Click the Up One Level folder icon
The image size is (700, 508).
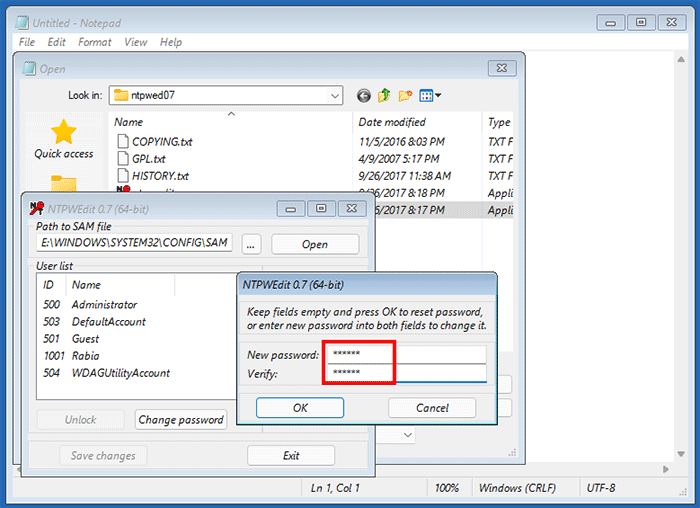(x=384, y=95)
